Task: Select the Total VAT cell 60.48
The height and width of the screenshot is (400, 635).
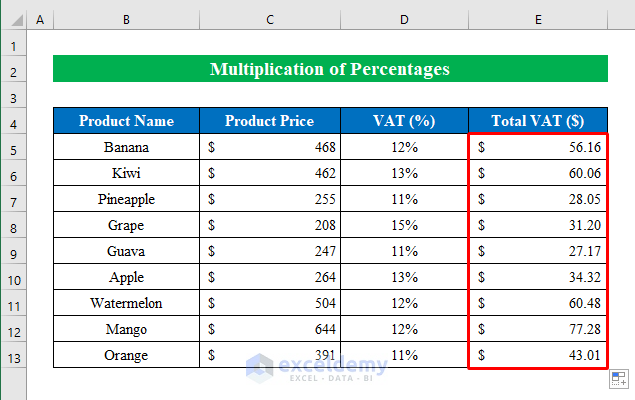Action: coord(538,303)
